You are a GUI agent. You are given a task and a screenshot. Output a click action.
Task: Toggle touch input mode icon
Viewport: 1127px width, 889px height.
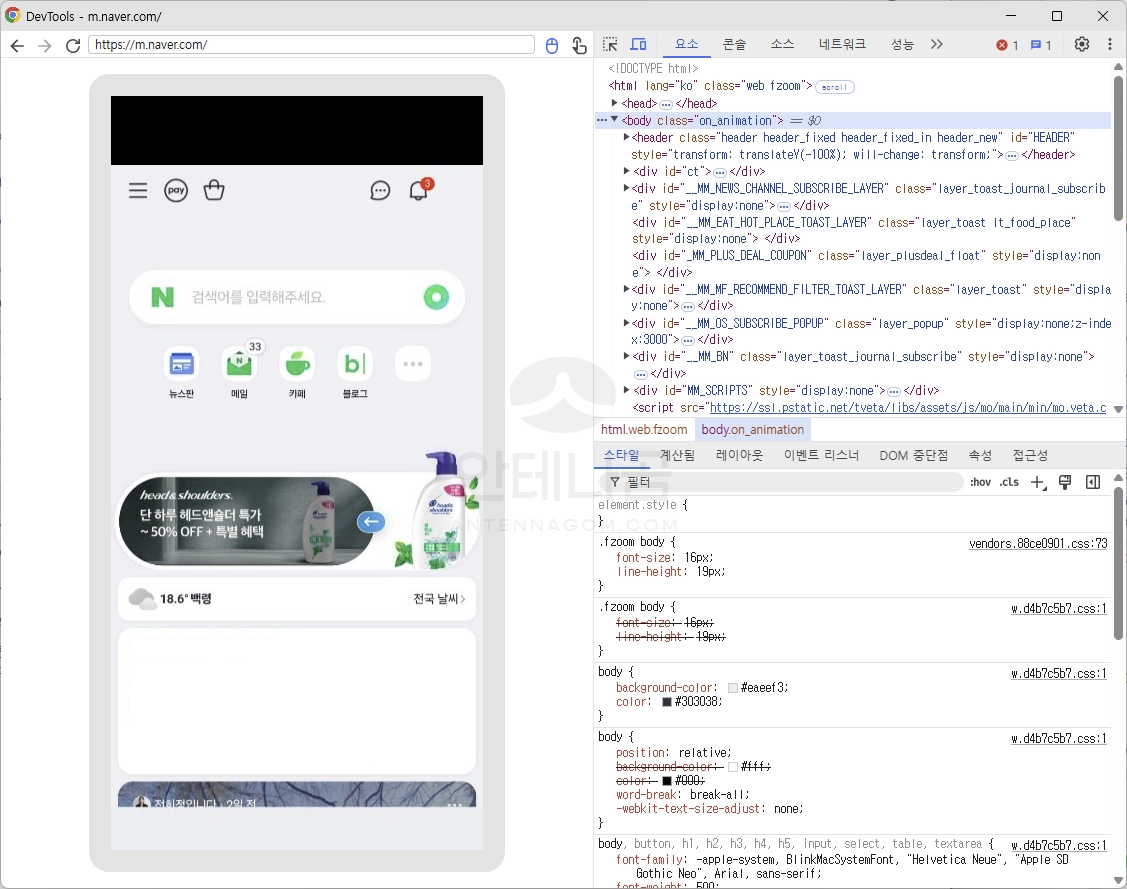(579, 45)
